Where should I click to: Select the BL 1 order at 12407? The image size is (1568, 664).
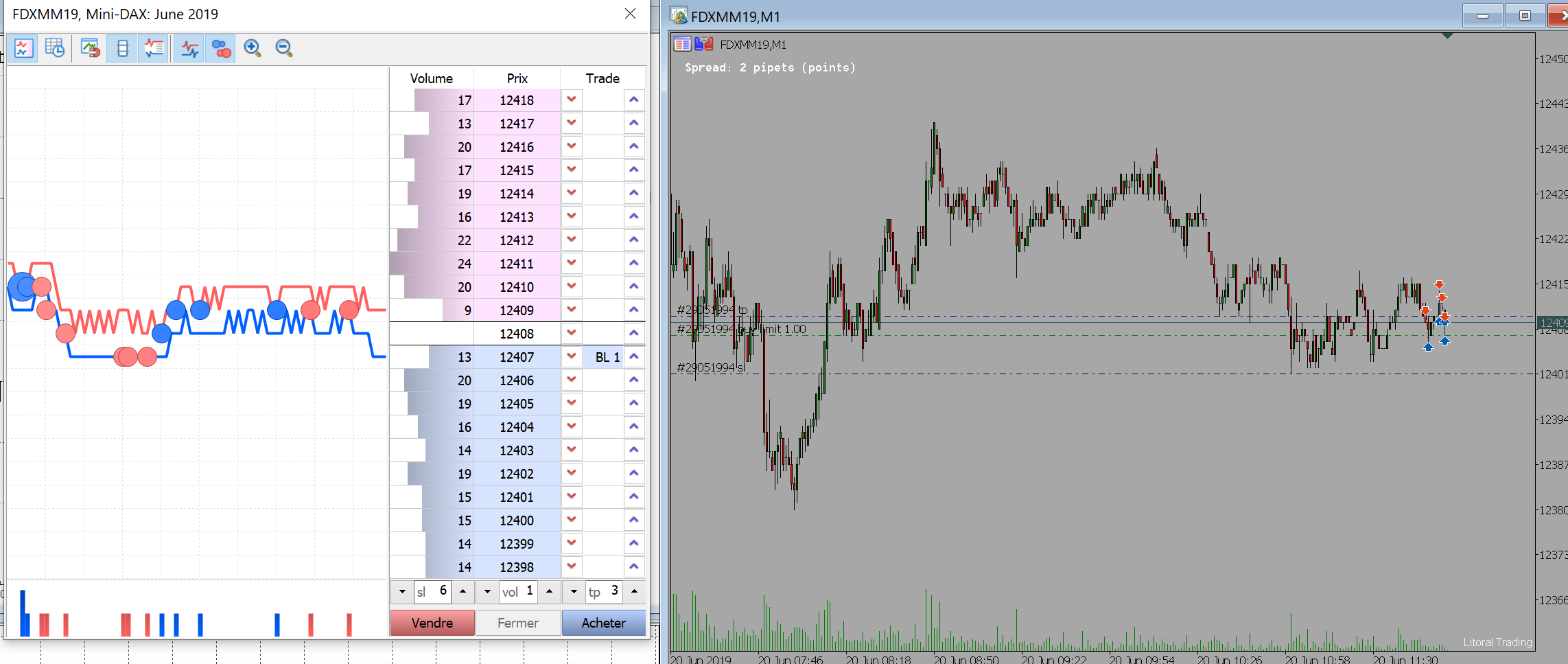(x=607, y=357)
